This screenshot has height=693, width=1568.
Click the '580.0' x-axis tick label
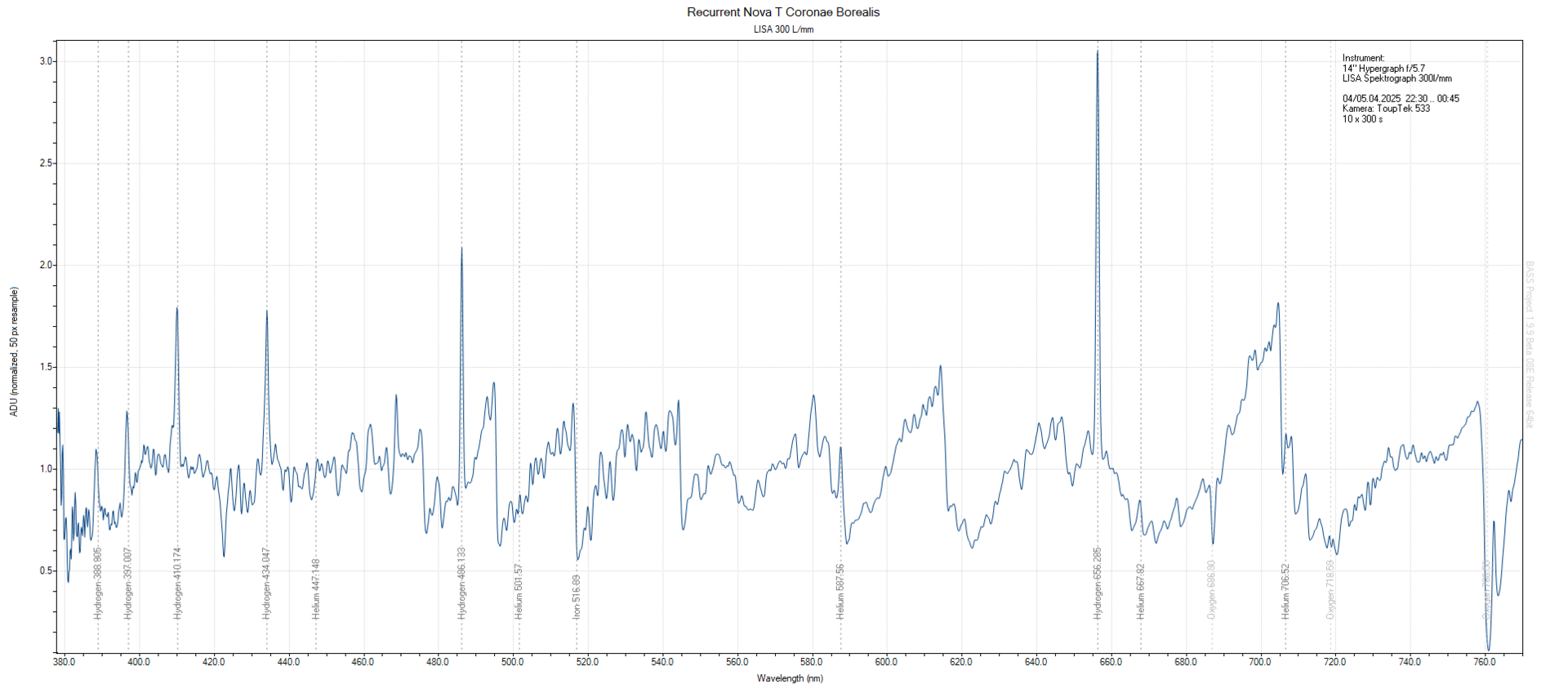point(812,662)
